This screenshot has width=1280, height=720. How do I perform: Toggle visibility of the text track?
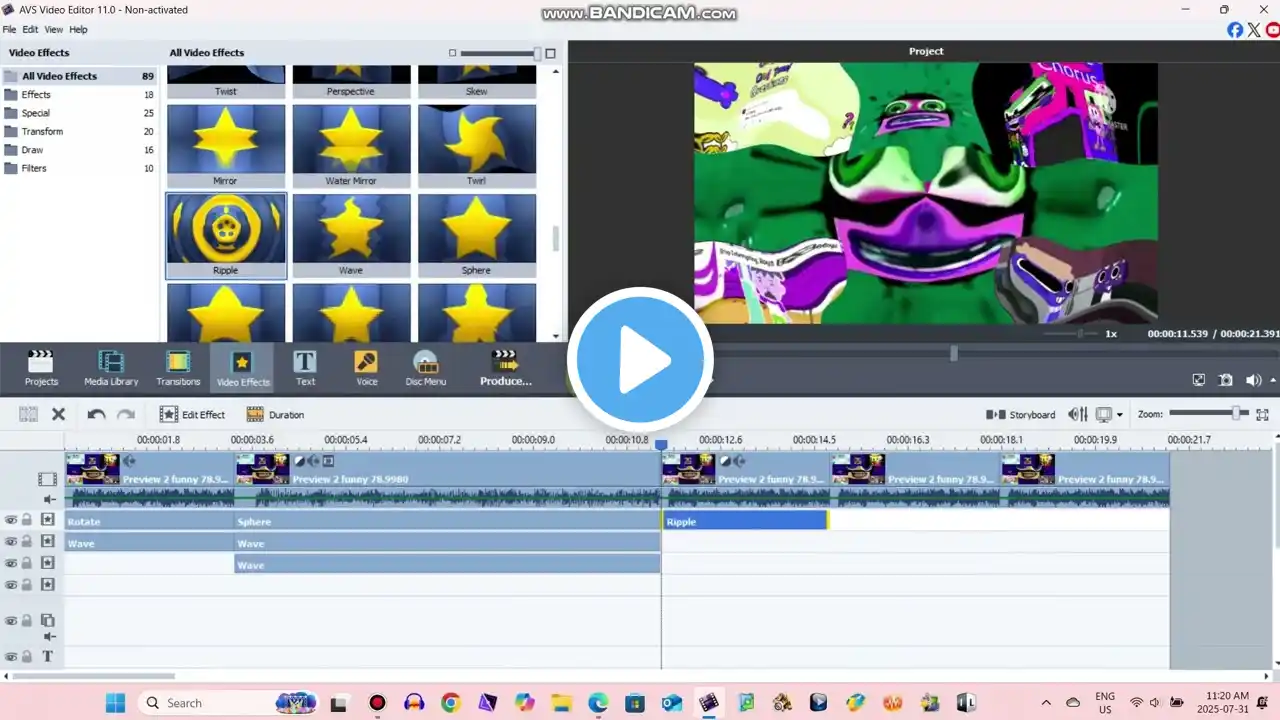pyautogui.click(x=11, y=657)
